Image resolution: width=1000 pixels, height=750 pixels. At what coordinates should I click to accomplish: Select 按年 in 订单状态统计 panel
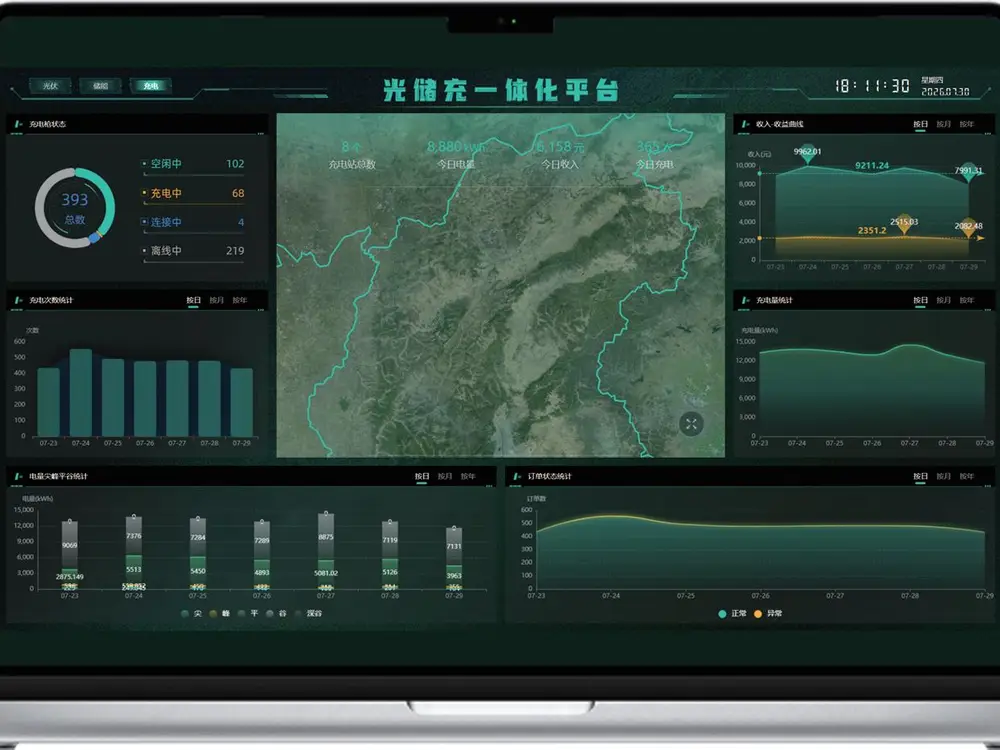[x=967, y=476]
